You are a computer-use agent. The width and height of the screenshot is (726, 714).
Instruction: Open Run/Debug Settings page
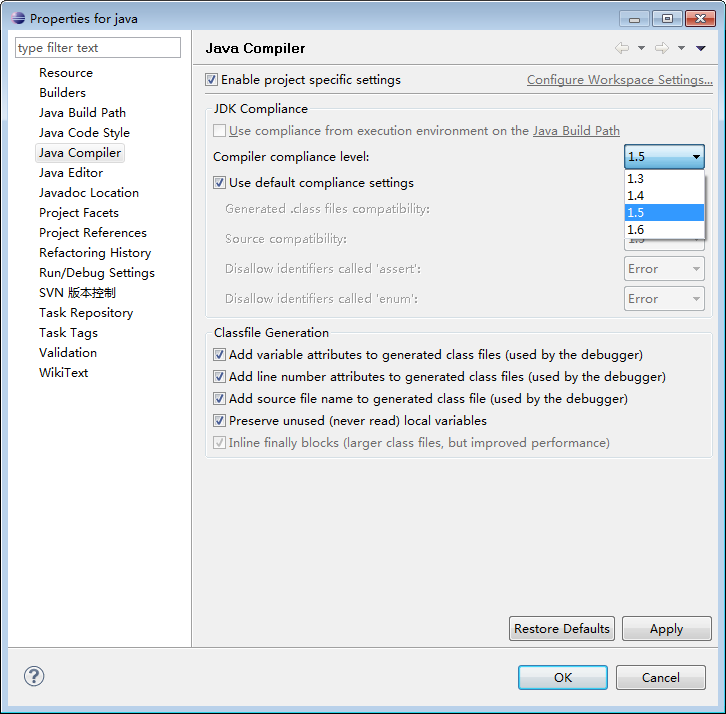coord(96,273)
